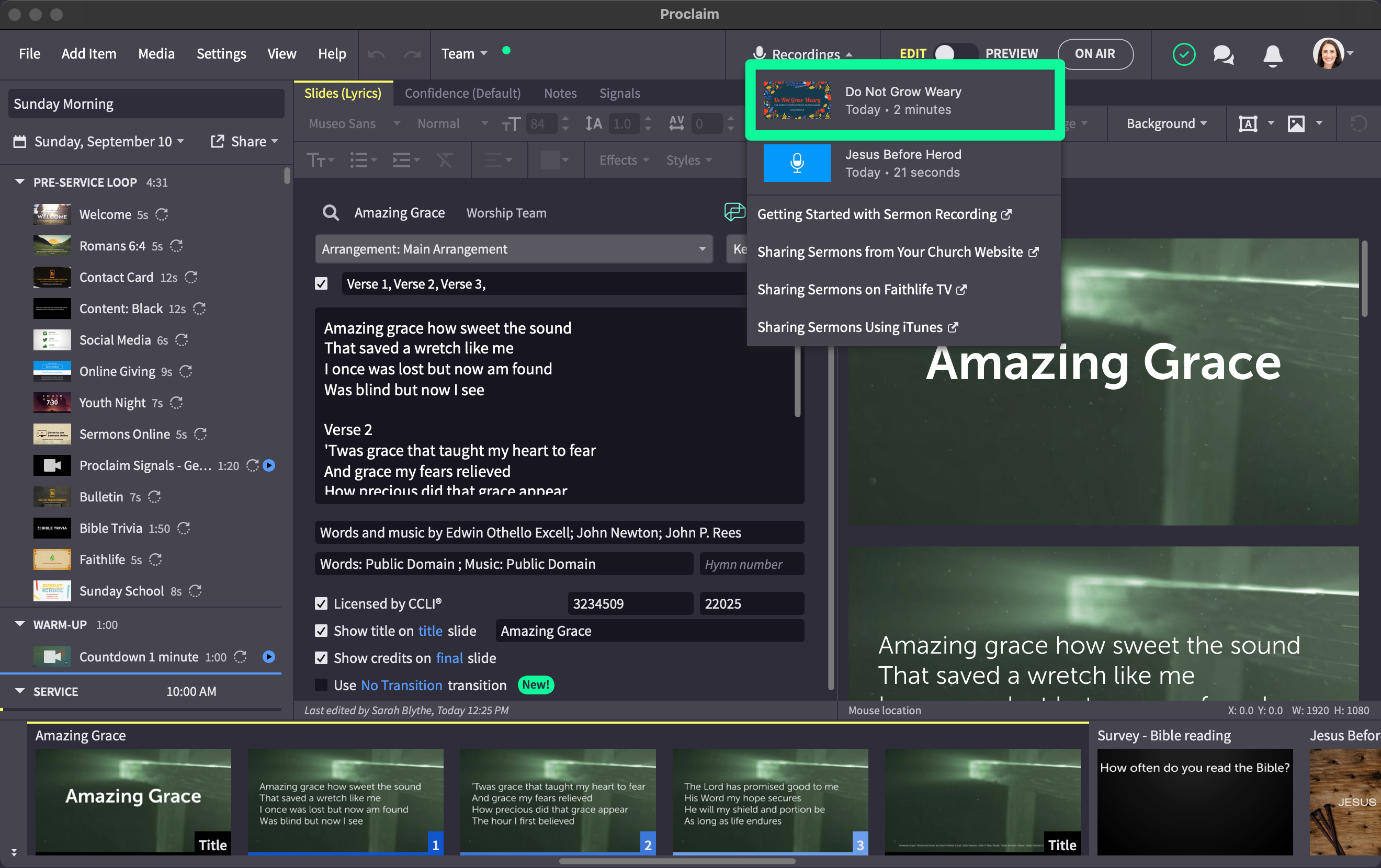This screenshot has width=1381, height=868.
Task: Click the horizontal scrollbar under slide thumbnails
Action: pos(677,861)
